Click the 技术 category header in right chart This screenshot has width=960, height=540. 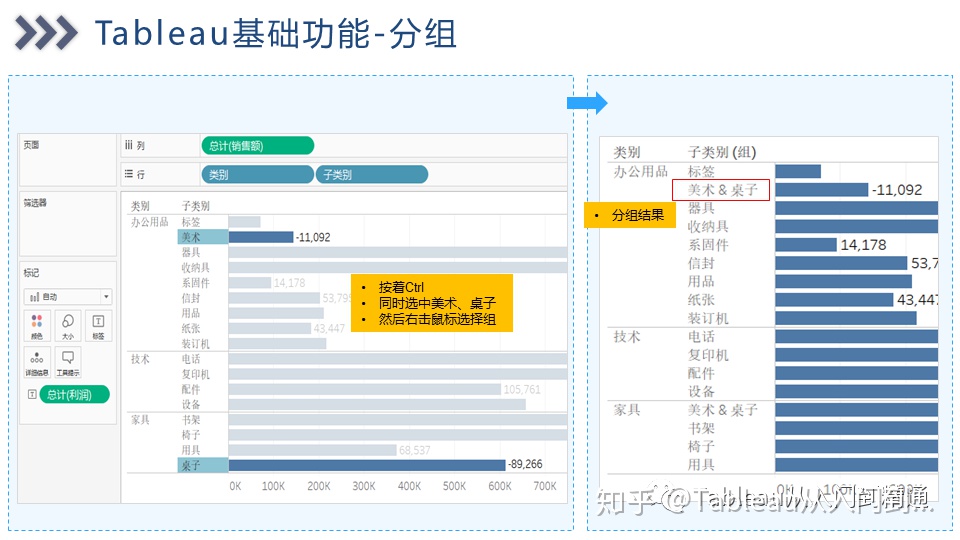click(x=627, y=337)
